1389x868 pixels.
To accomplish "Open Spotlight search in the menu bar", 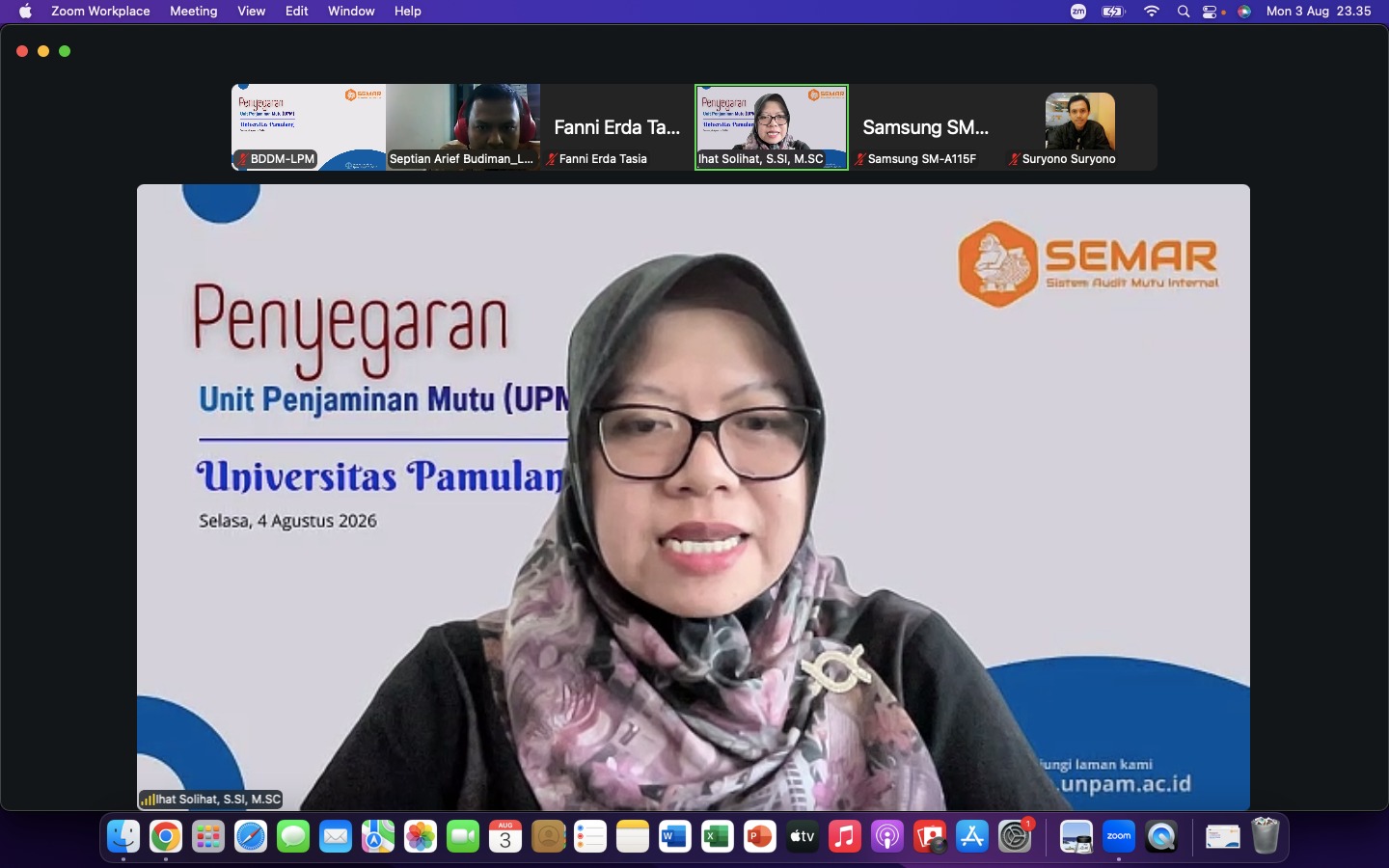I will point(1184,12).
